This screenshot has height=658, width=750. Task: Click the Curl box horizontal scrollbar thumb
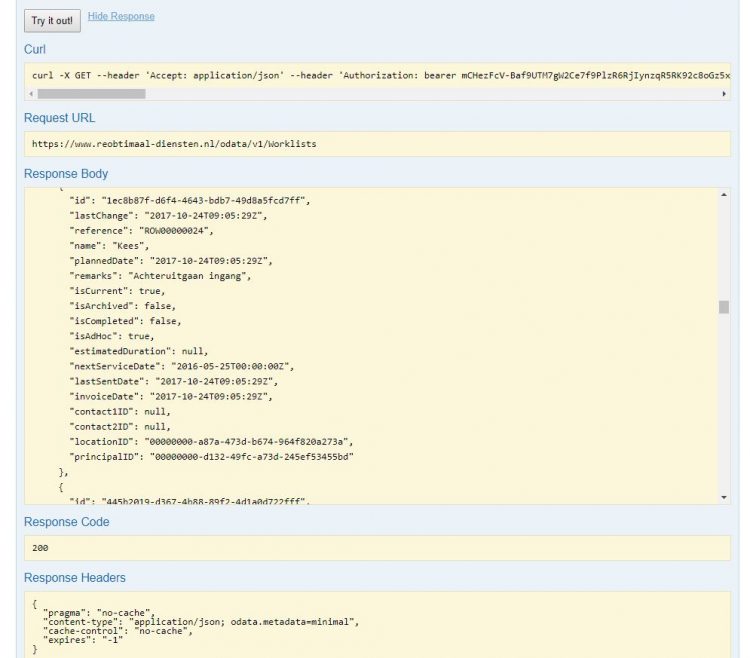pyautogui.click(x=91, y=93)
